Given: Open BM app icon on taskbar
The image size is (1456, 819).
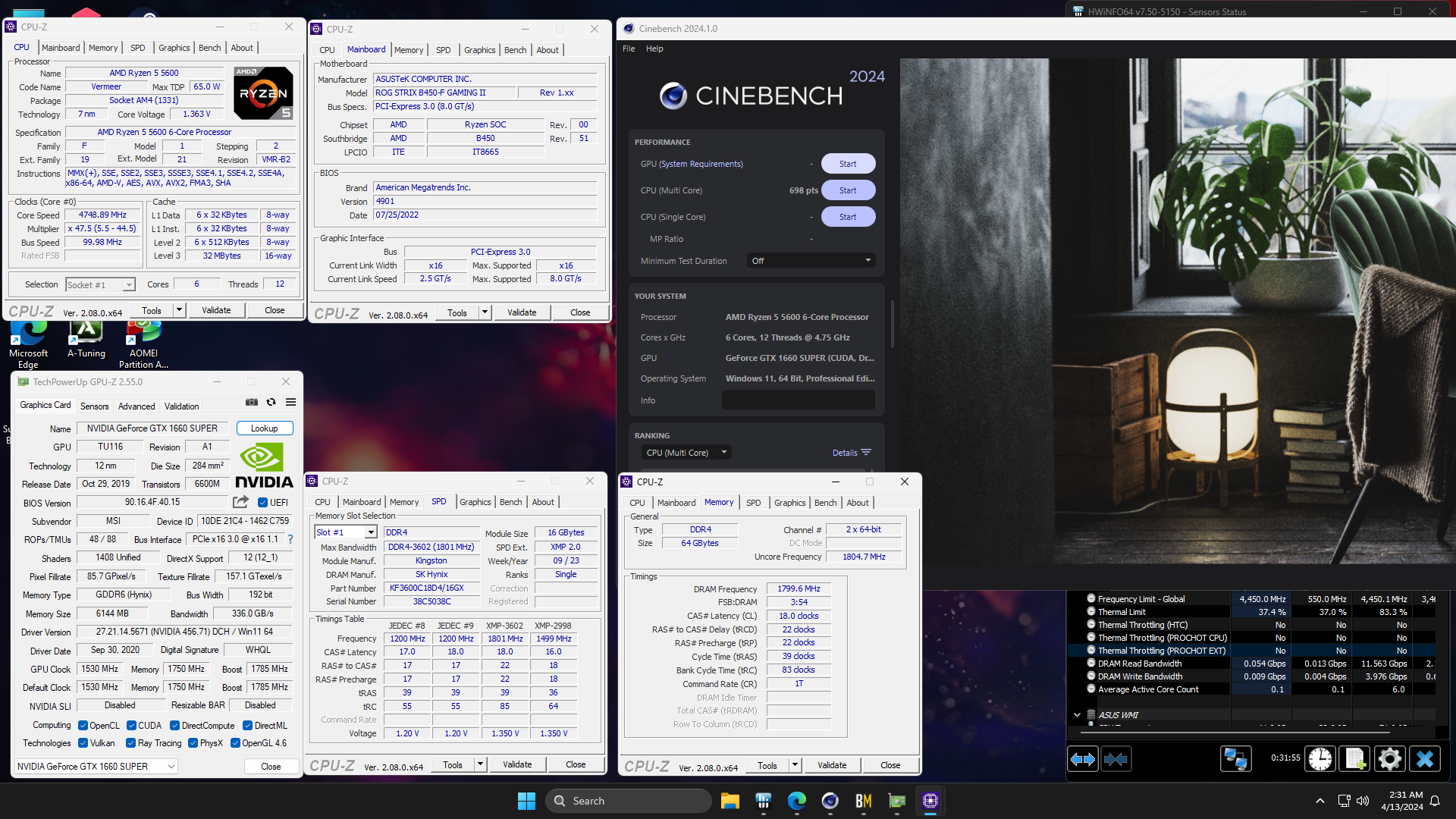Looking at the screenshot, I should click(x=863, y=801).
